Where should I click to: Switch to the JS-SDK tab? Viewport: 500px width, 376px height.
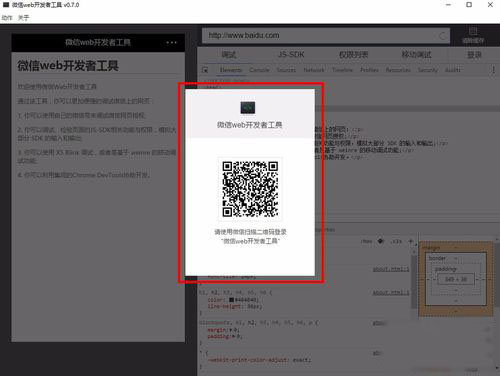click(291, 55)
